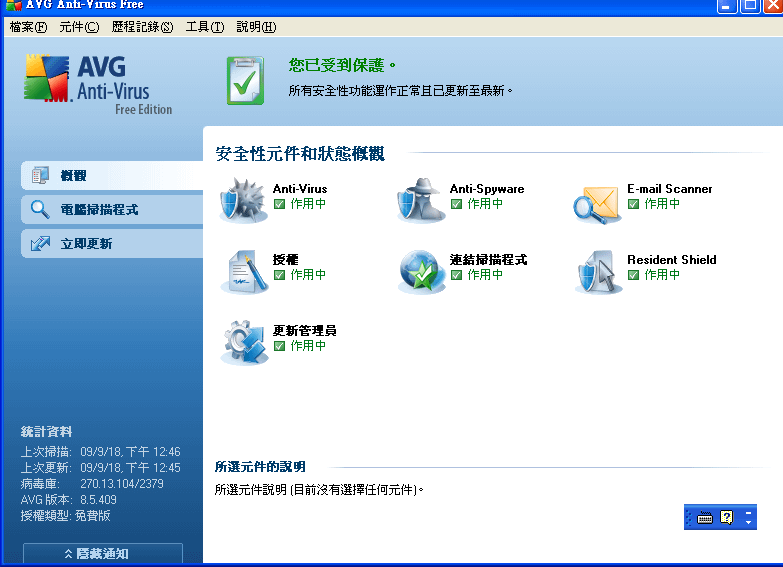Open the 連結掃描程式 globe icon

click(x=421, y=271)
